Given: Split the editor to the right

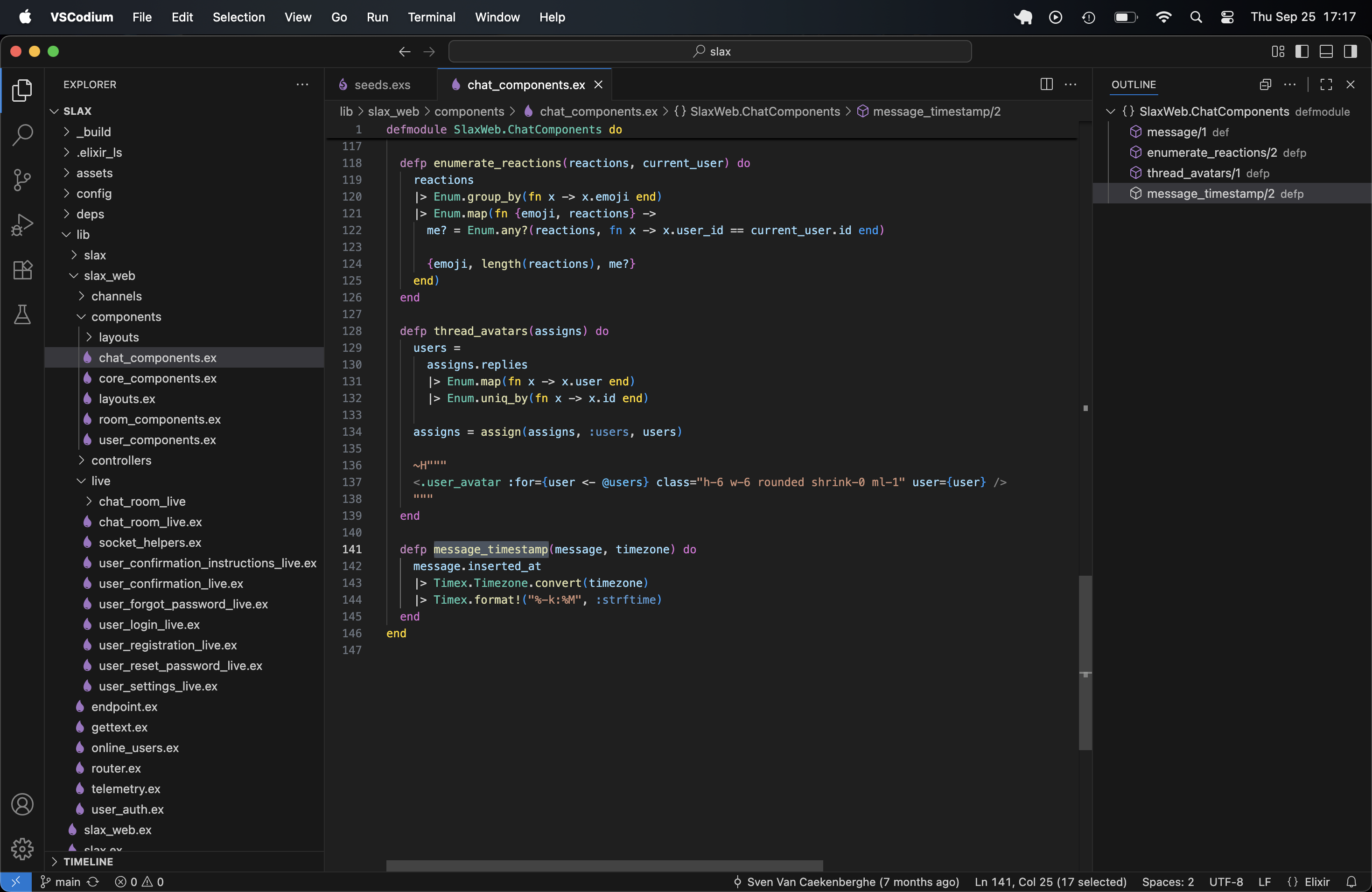Looking at the screenshot, I should click(1046, 85).
